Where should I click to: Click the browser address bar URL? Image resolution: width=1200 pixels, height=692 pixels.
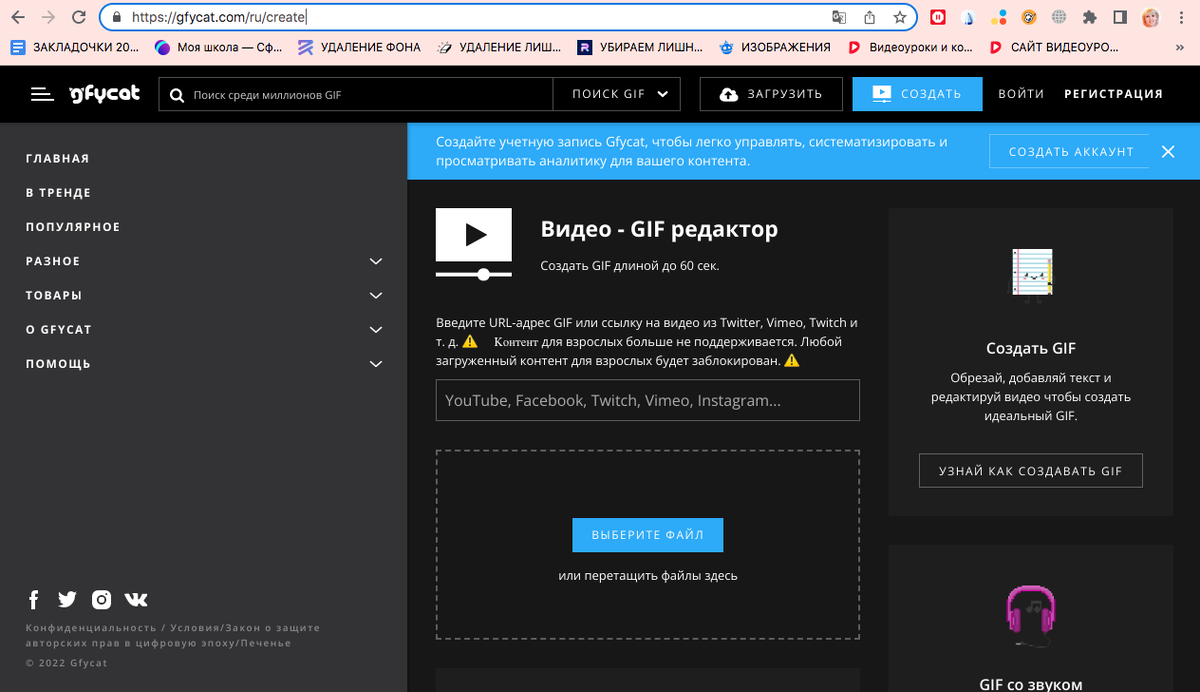[x=219, y=17]
